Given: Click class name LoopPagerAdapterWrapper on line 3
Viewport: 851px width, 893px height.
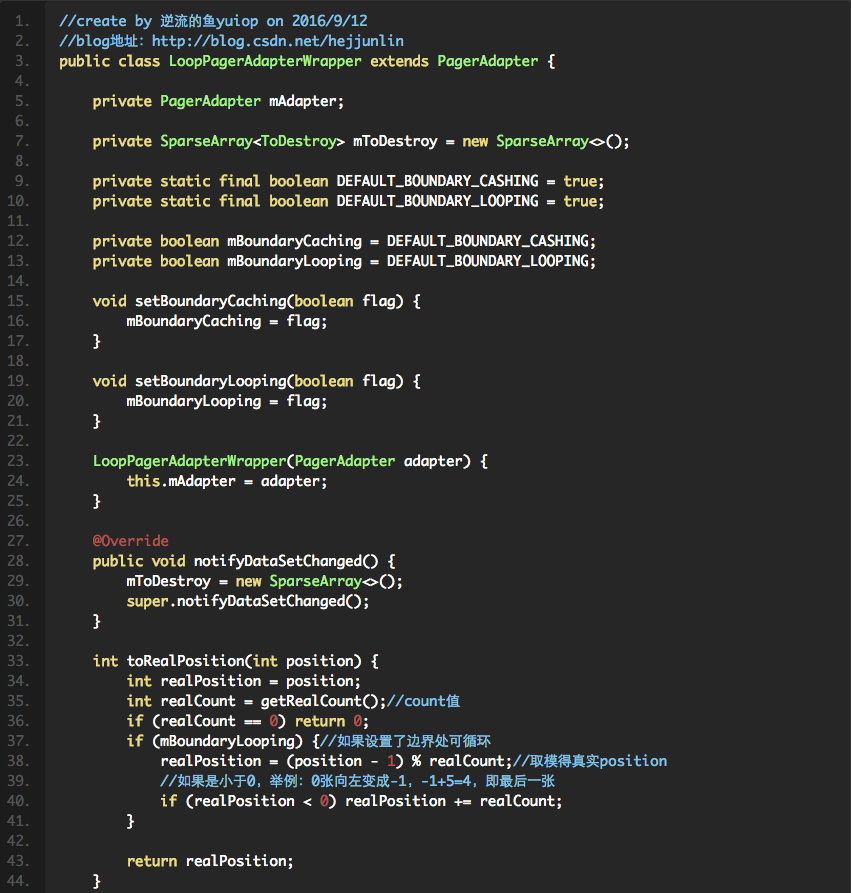Looking at the screenshot, I should pos(265,62).
